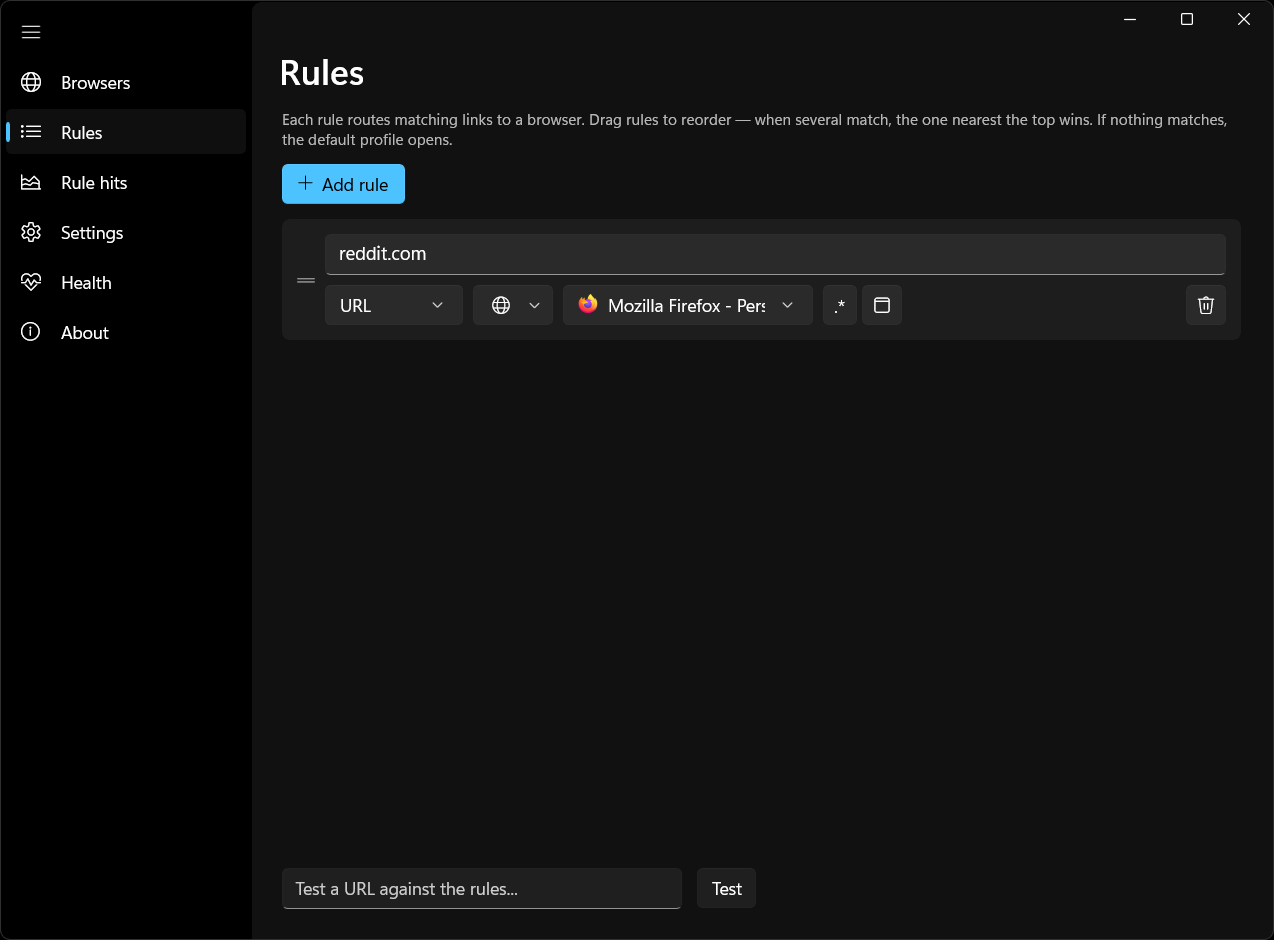The image size is (1274, 940).
Task: Close the application window
Action: click(1244, 19)
